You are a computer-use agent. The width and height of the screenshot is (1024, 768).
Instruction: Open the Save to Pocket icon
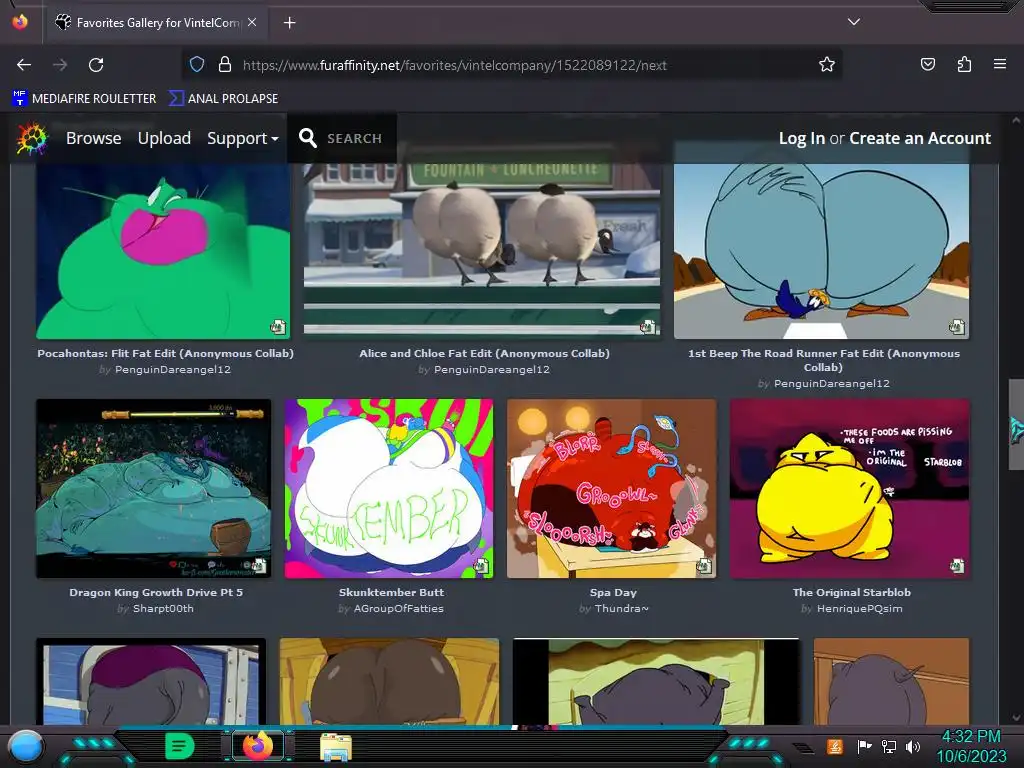point(927,65)
